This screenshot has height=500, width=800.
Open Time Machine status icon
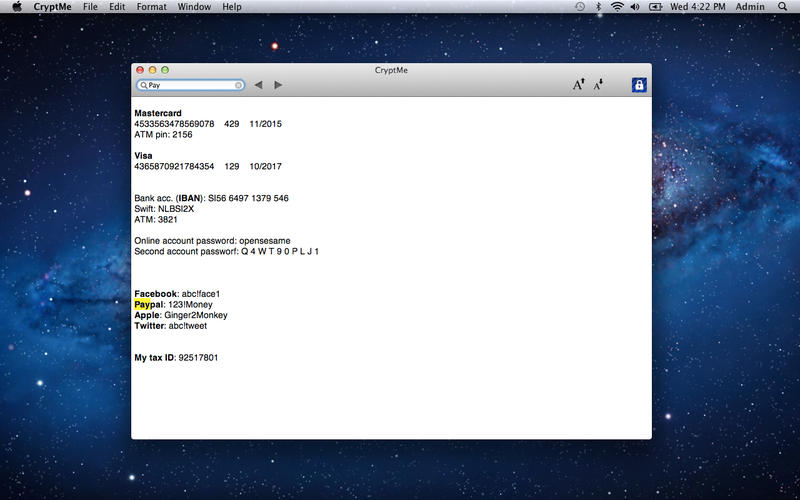click(580, 7)
